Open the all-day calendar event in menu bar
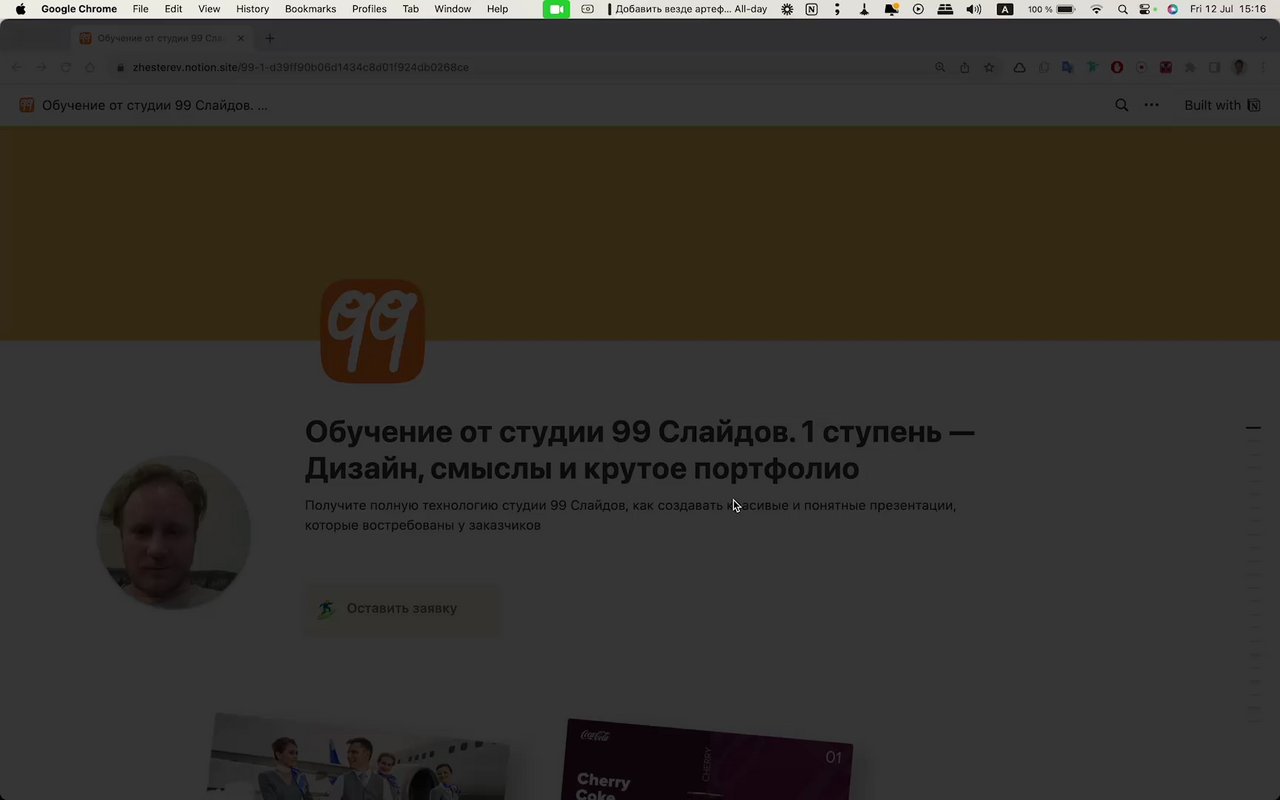This screenshot has width=1280, height=800. tap(688, 9)
